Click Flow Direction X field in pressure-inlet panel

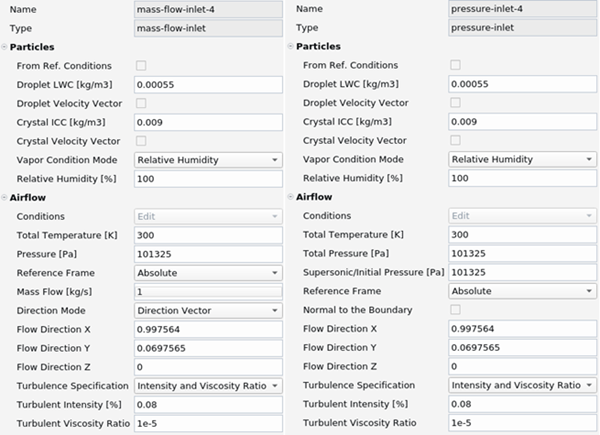click(x=522, y=329)
